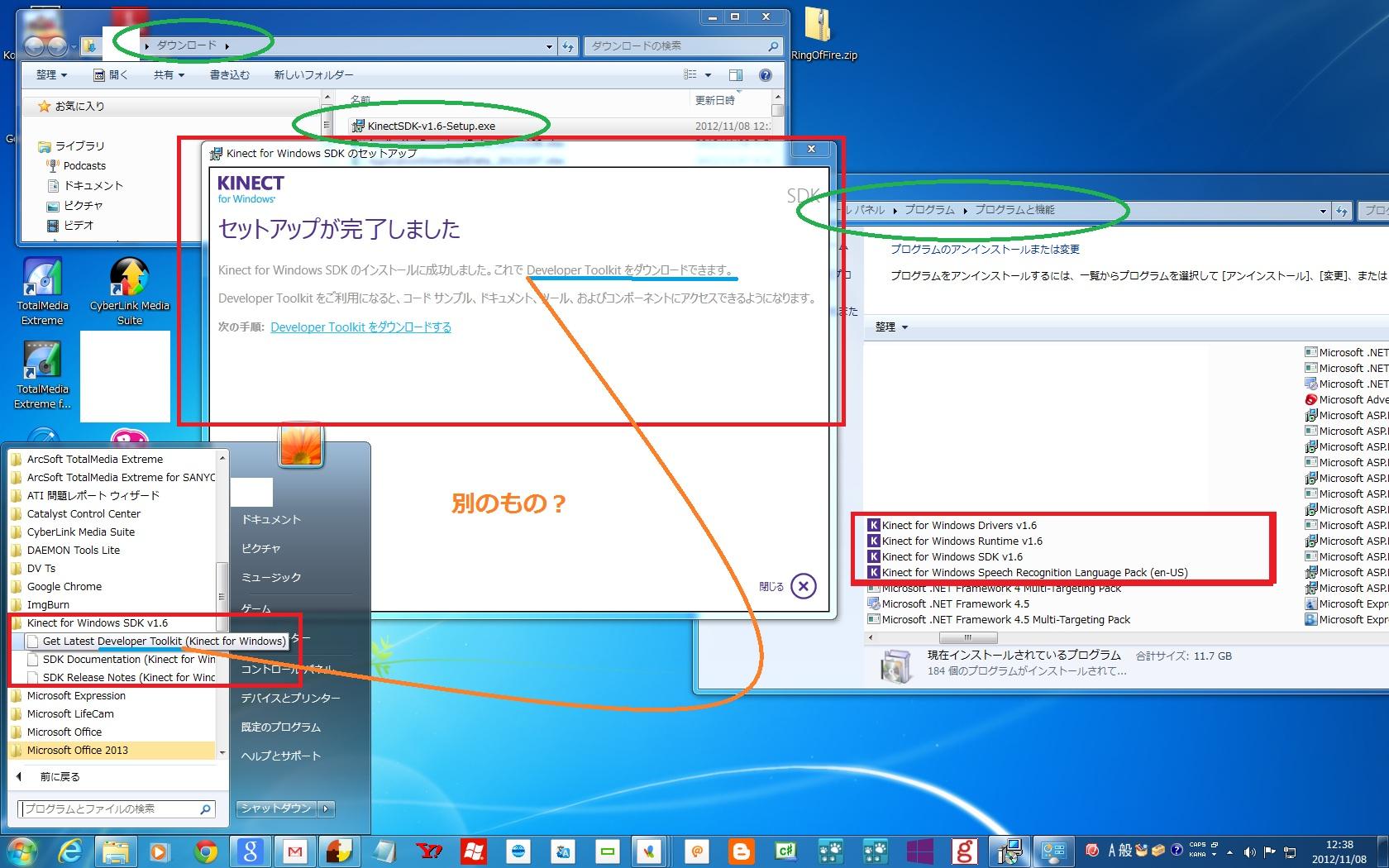
Task: Select Kinect for Windows Runtime v1.6
Action: coord(954,541)
